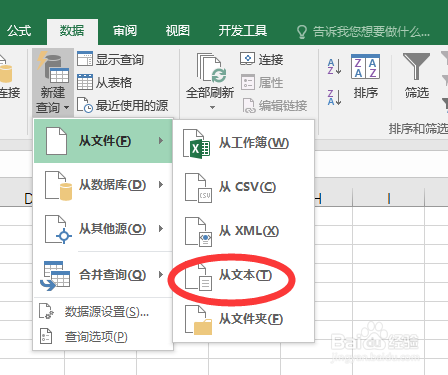Open the 开发工具 tab
448x375 pixels.
coord(243,31)
